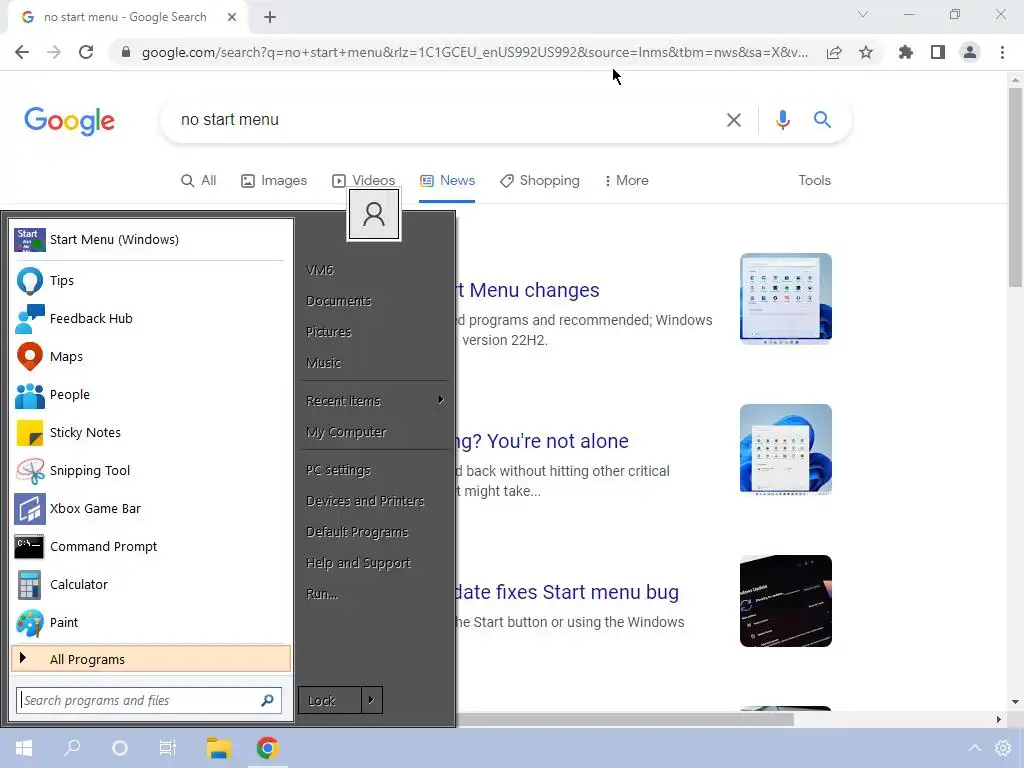This screenshot has width=1024, height=768.
Task: Open Snipping Tool
Action: pyautogui.click(x=151, y=471)
